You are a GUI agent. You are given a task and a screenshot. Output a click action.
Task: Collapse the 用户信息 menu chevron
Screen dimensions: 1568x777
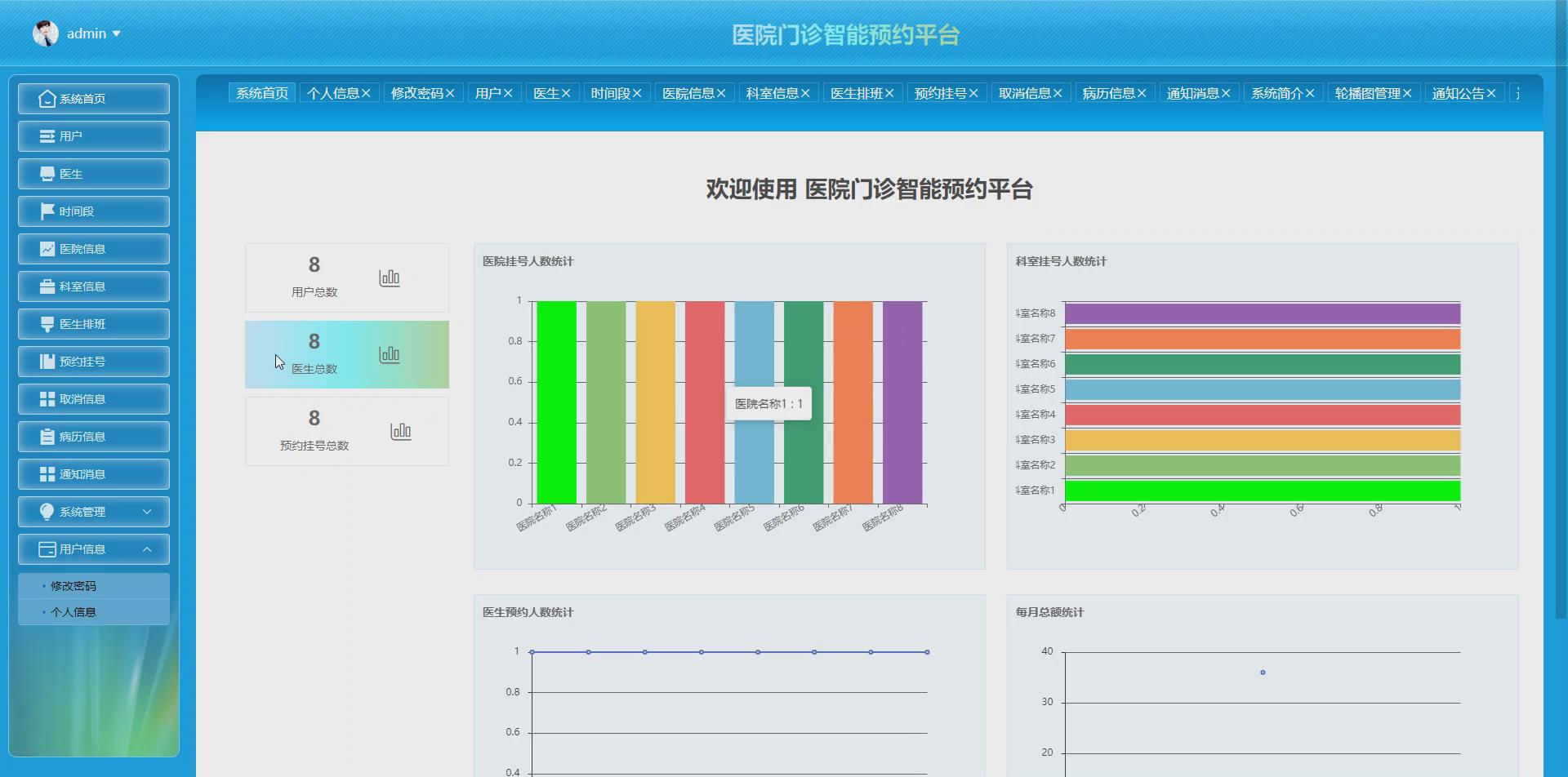tap(147, 549)
